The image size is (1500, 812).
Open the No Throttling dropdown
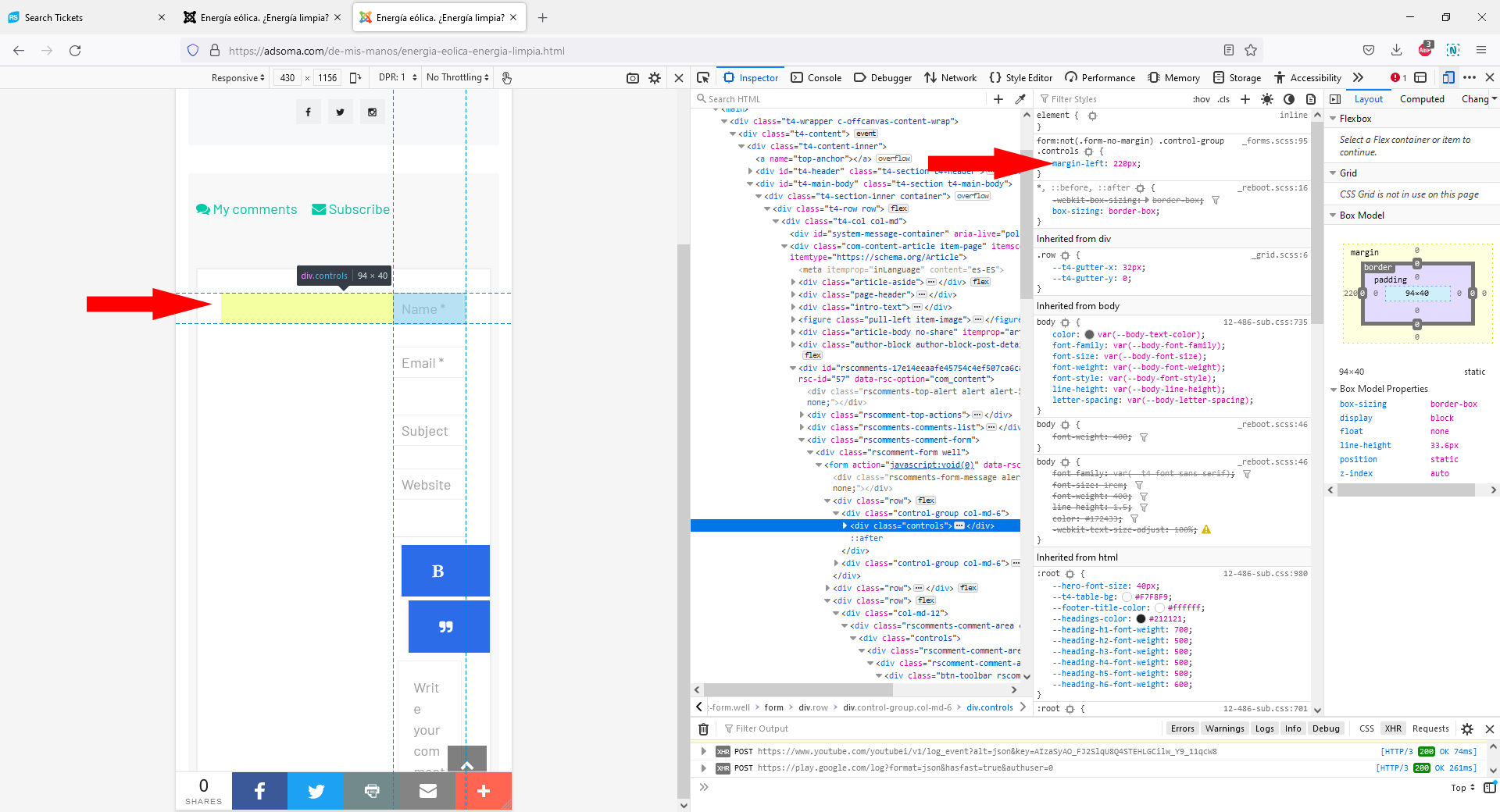point(457,78)
